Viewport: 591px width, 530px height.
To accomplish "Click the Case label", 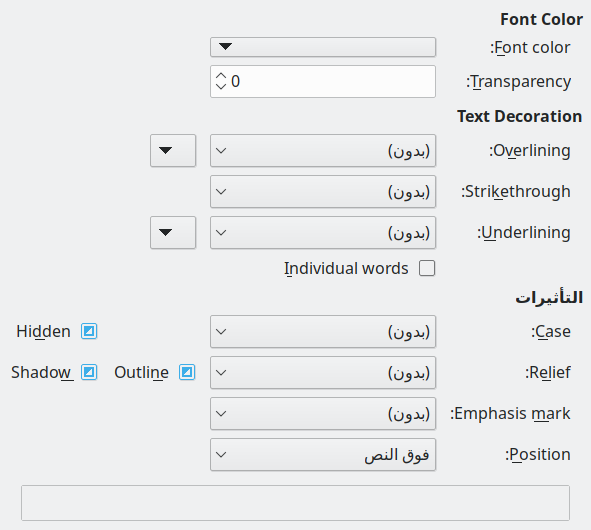I will pyautogui.click(x=551, y=332).
